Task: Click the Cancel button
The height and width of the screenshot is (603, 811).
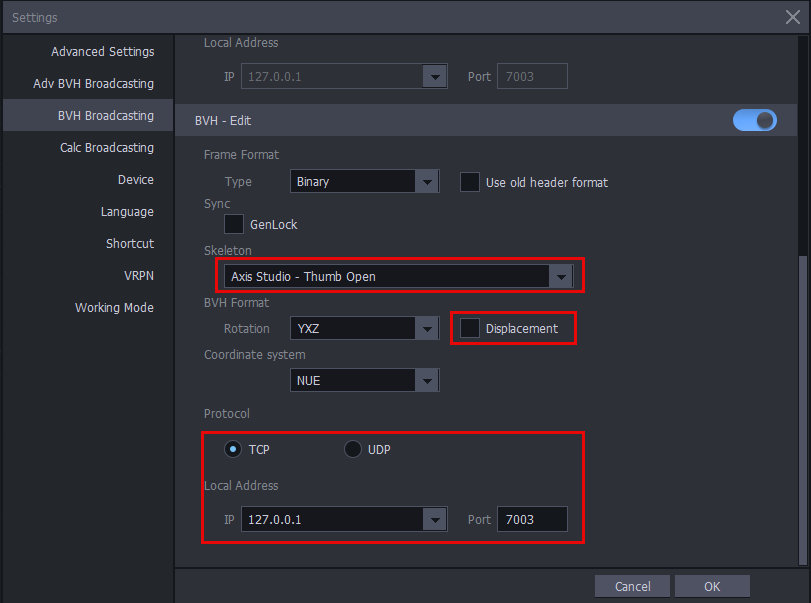Action: coord(632,586)
